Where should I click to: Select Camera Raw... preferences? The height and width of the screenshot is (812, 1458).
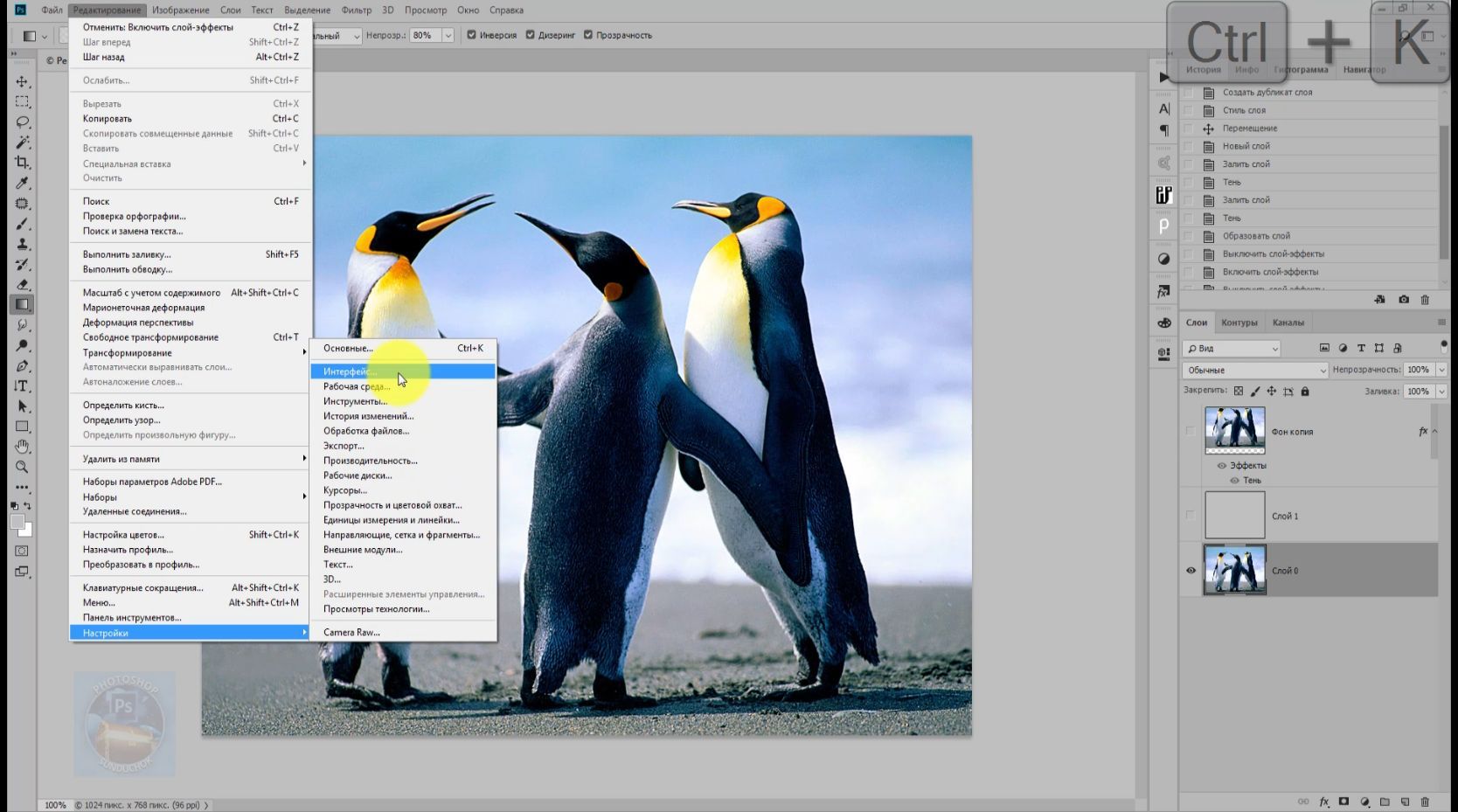coord(403,632)
